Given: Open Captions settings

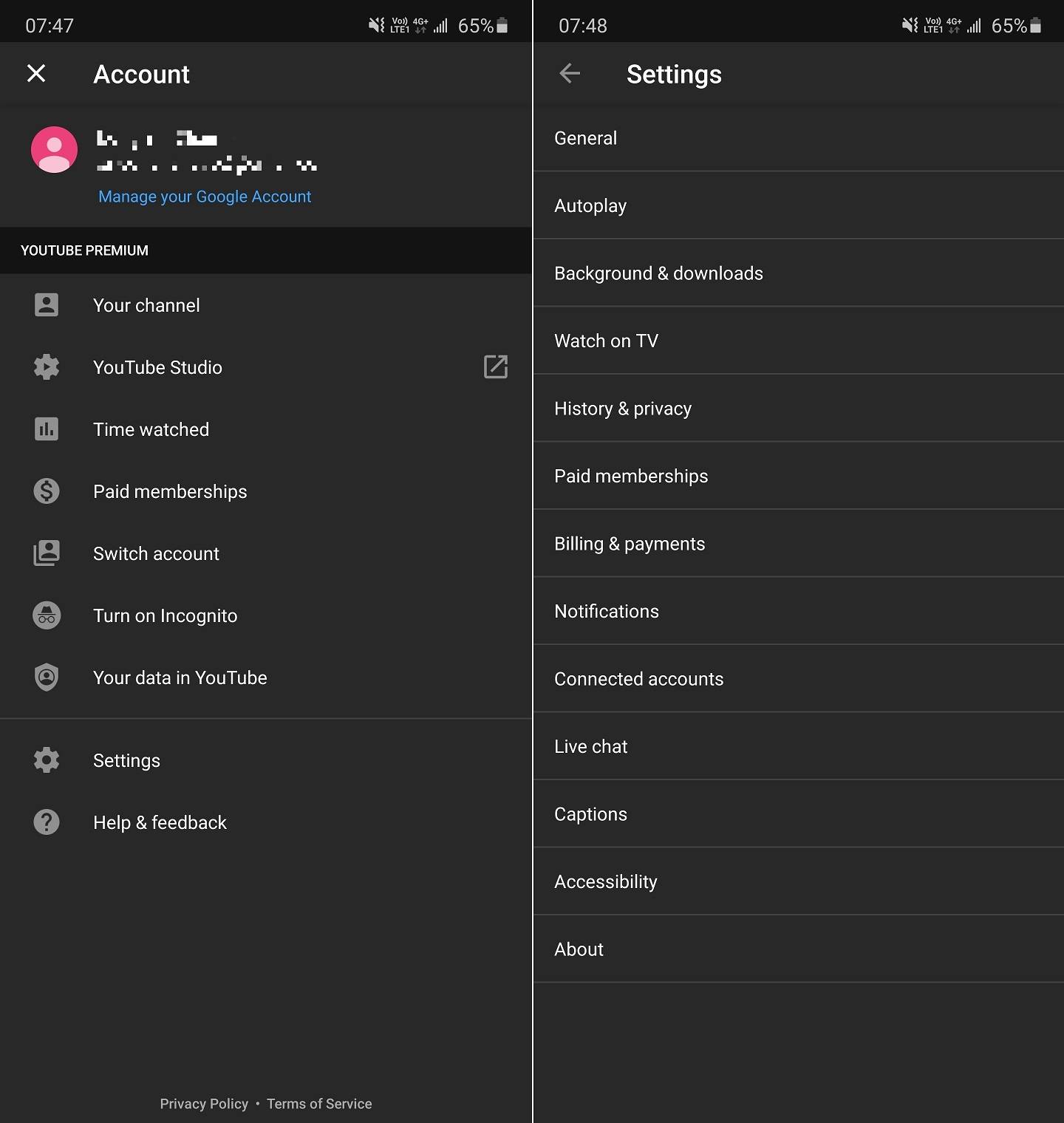Looking at the screenshot, I should [799, 814].
